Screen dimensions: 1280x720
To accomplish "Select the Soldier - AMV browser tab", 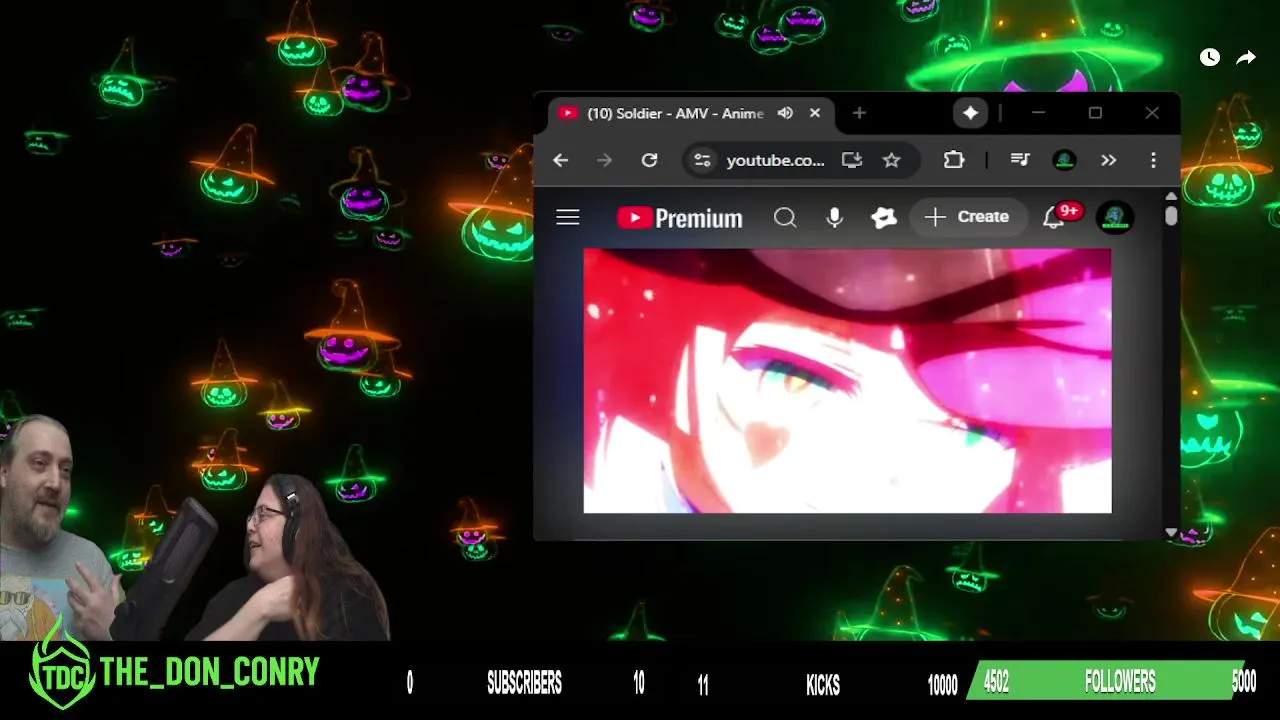I will click(690, 113).
